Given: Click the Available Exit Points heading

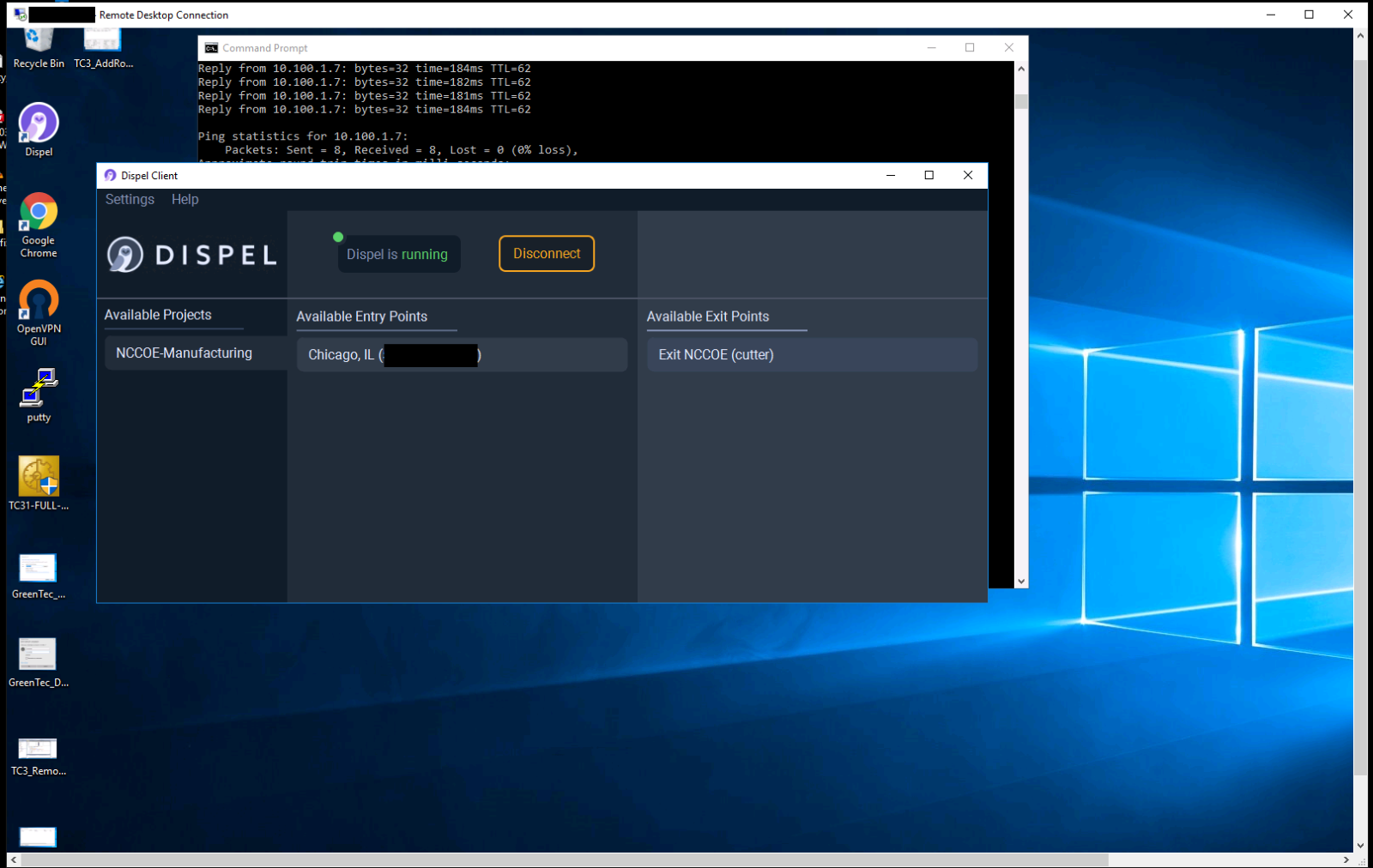Looking at the screenshot, I should pos(708,316).
